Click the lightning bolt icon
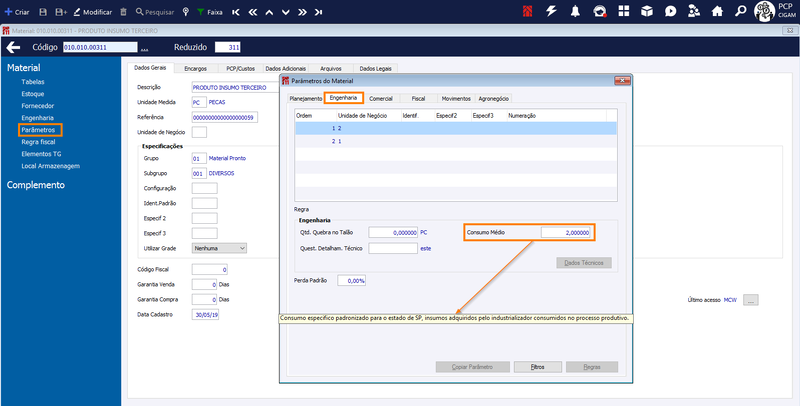Viewport: 800px width, 406px height. pyautogui.click(x=551, y=11)
